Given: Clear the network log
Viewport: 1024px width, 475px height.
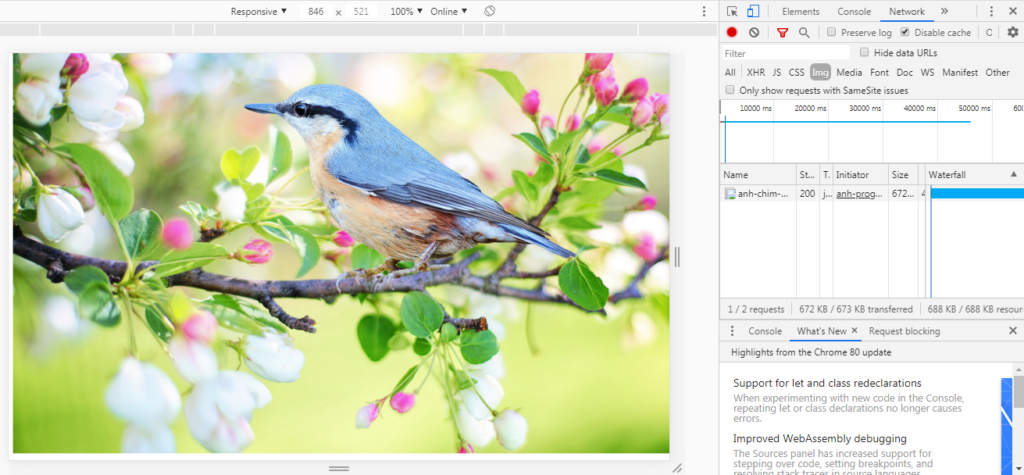Looking at the screenshot, I should point(754,33).
